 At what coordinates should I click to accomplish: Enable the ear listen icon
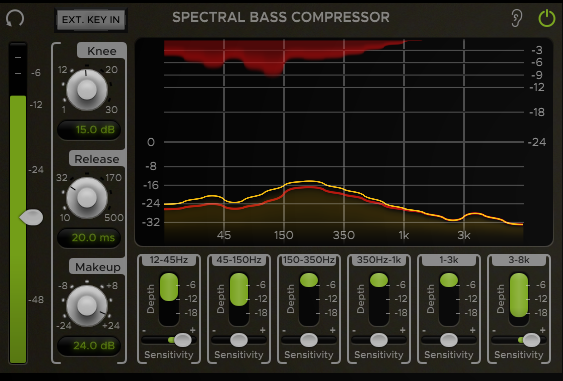click(517, 18)
